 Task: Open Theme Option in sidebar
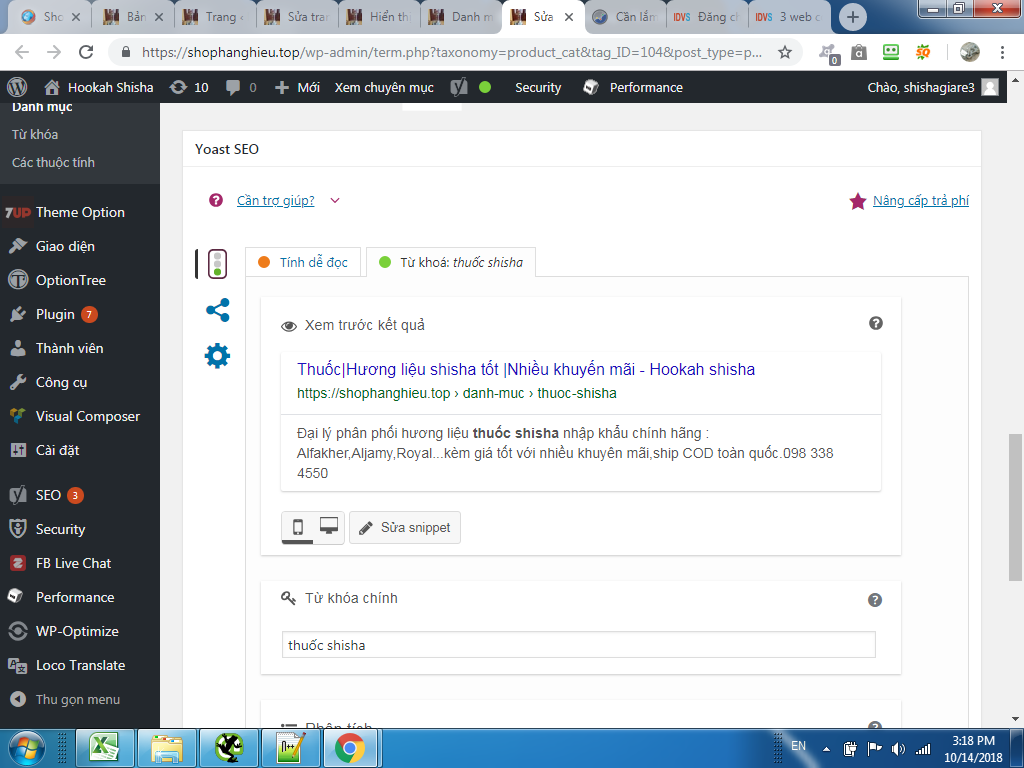coord(80,212)
